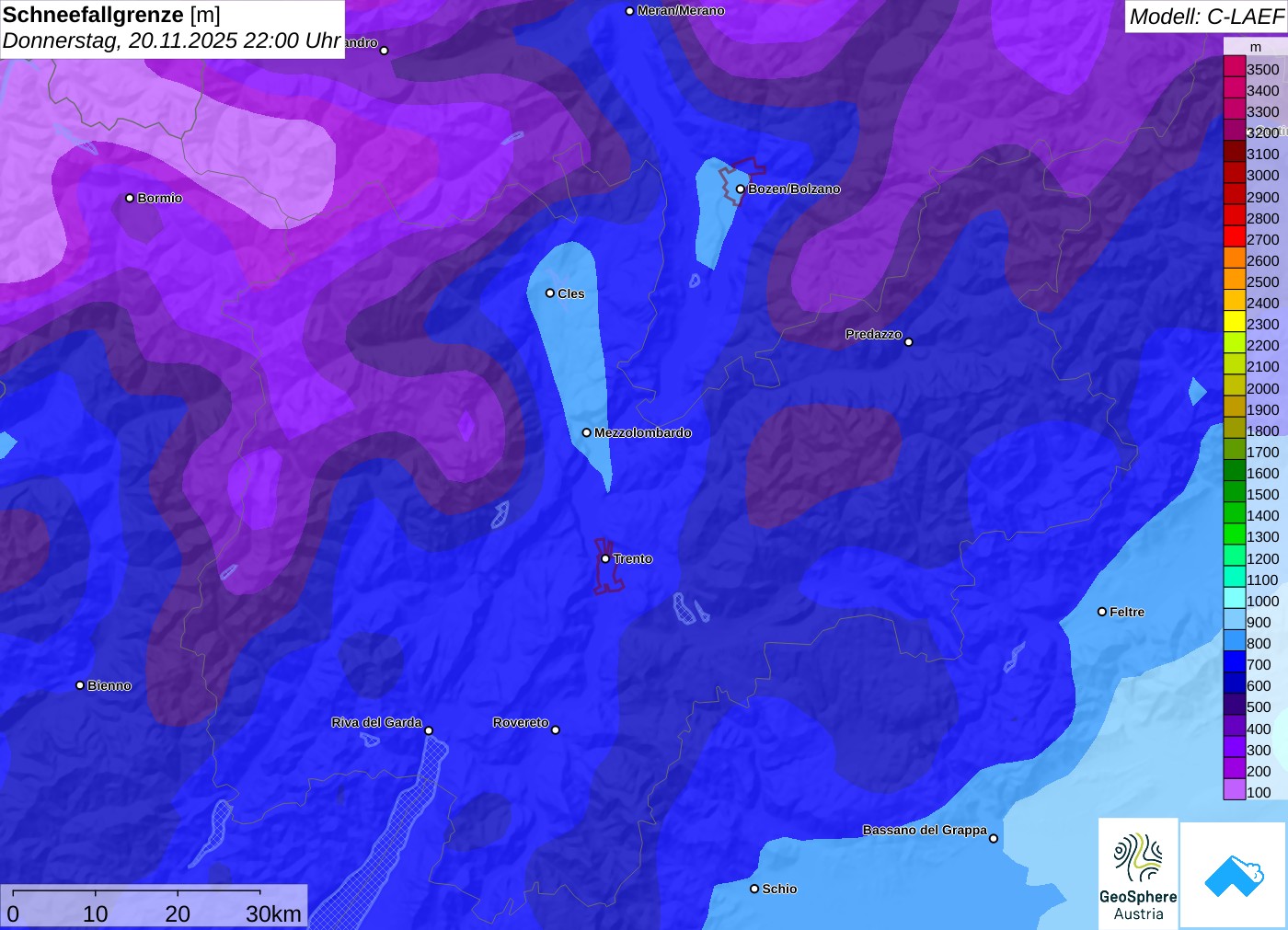Viewport: 1288px width, 930px height.
Task: Click the Mezzolombardo label text
Action: 642,432
